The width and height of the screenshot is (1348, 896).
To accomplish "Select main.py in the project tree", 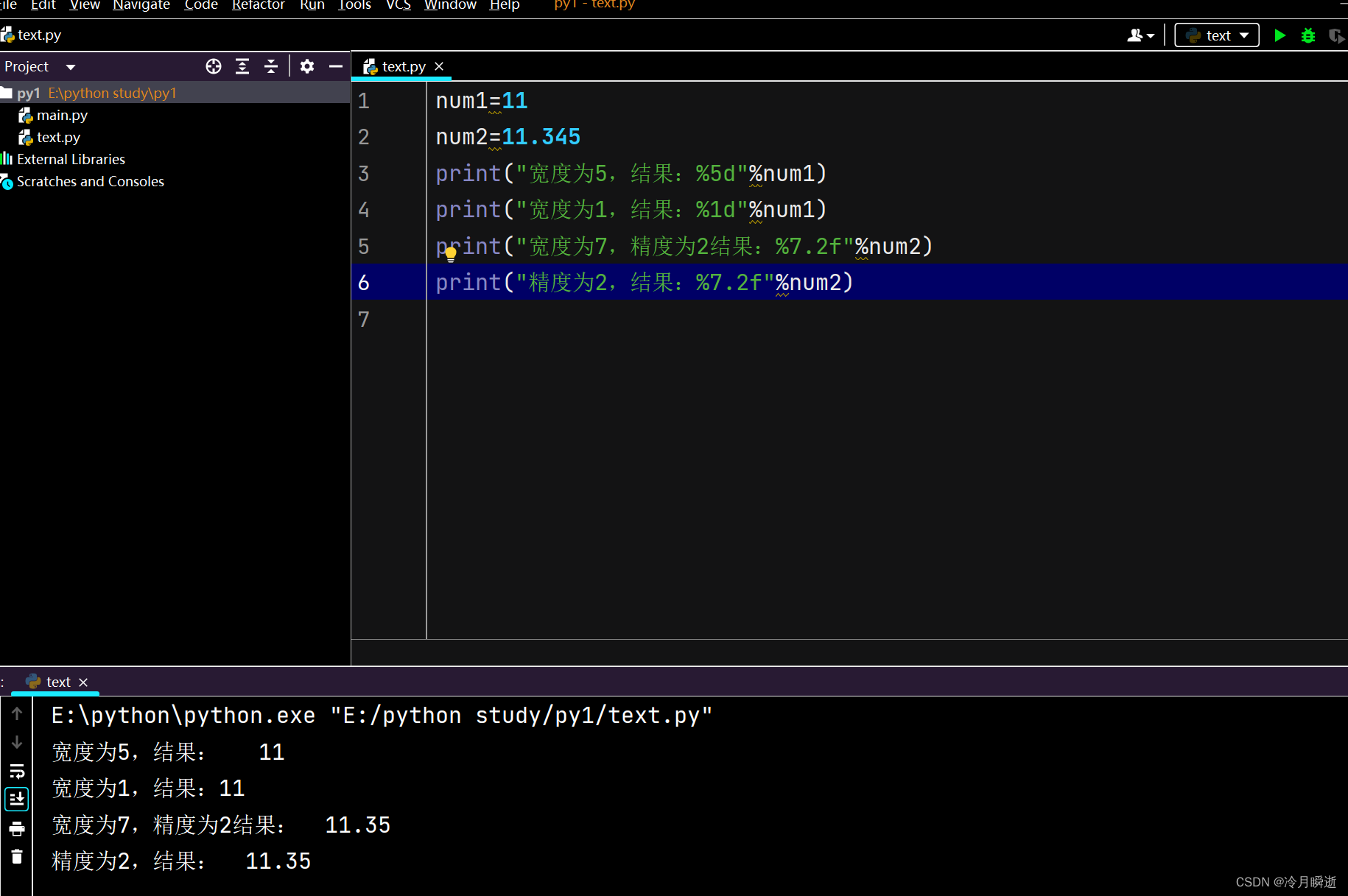I will 62,115.
